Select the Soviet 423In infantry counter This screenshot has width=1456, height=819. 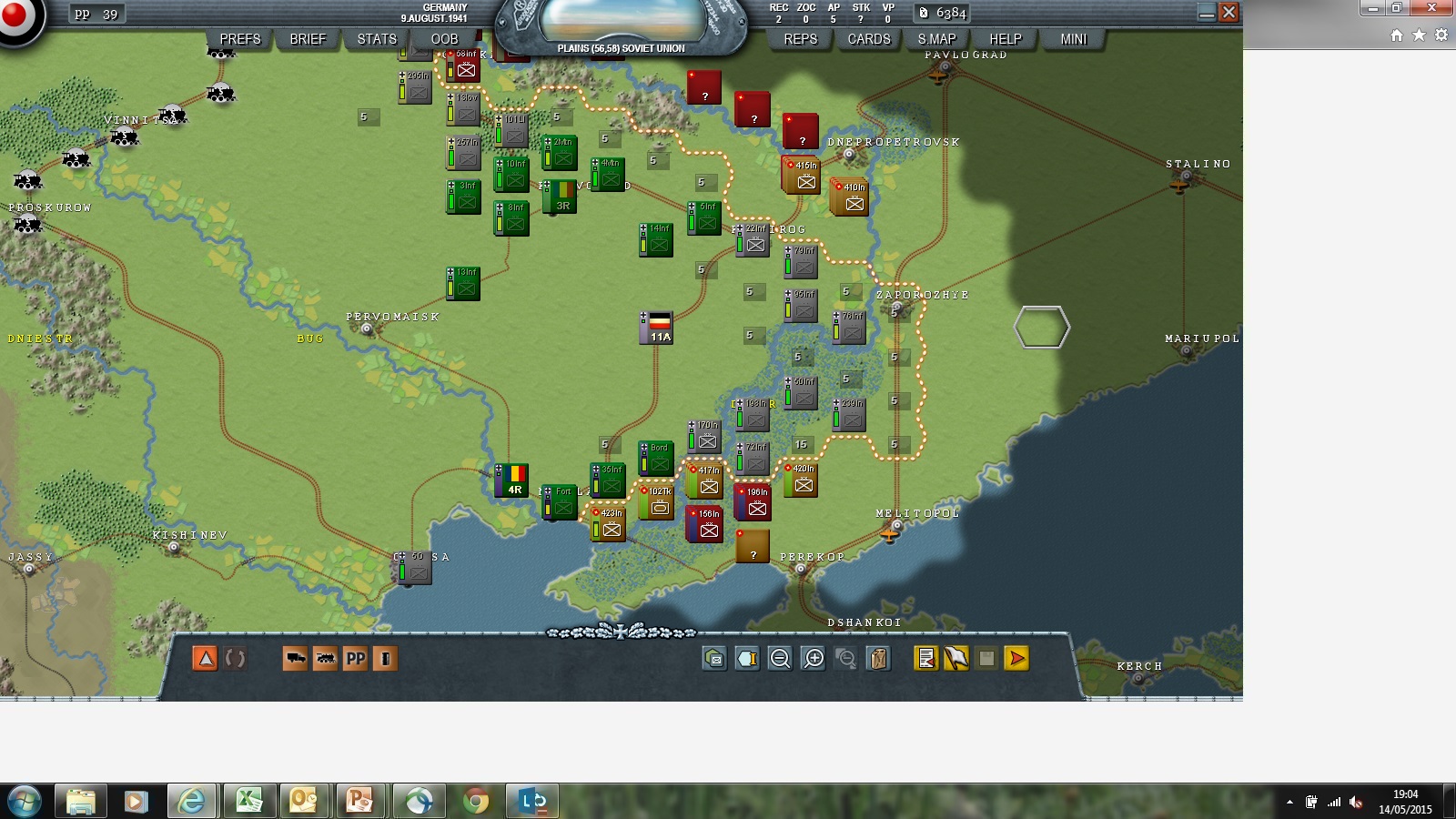click(x=608, y=523)
